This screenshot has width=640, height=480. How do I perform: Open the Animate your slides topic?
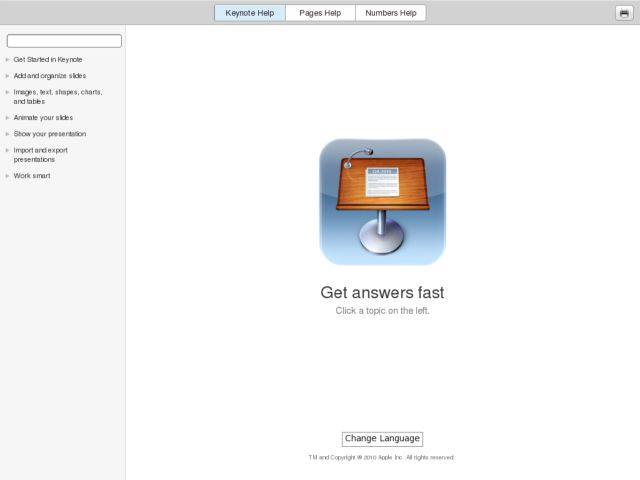coord(43,118)
